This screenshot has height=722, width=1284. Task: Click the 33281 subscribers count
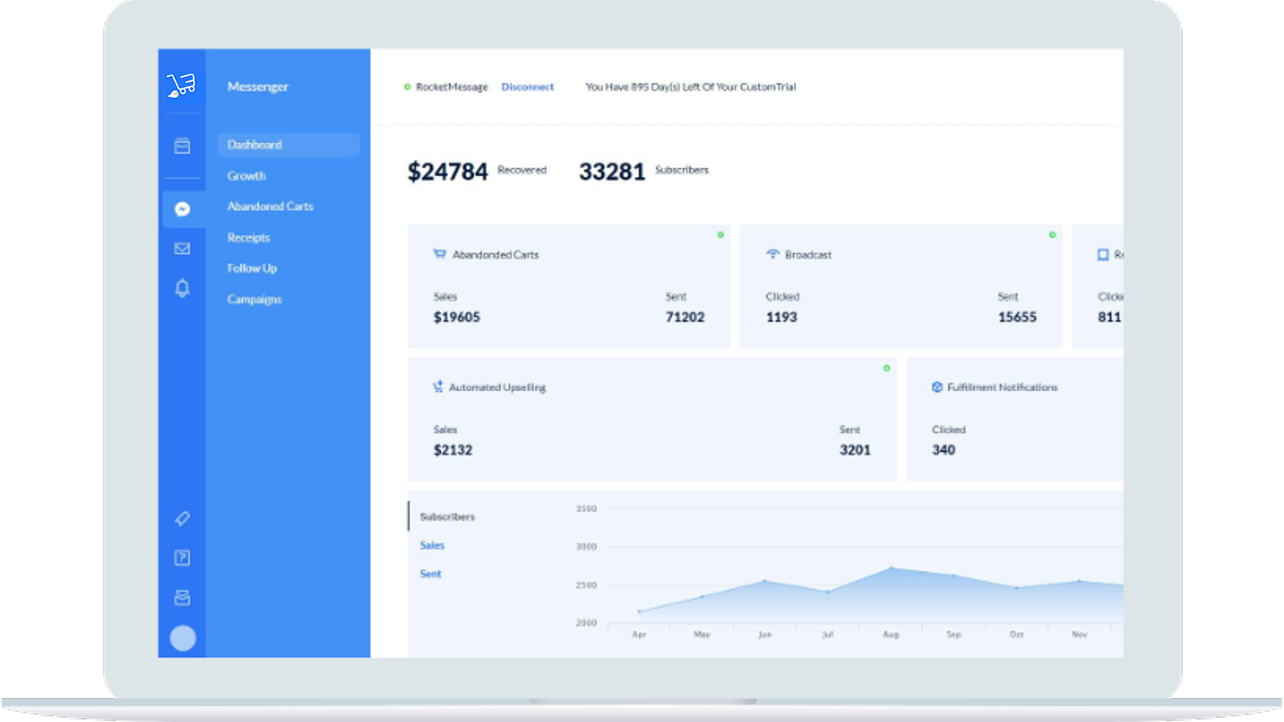tap(612, 172)
